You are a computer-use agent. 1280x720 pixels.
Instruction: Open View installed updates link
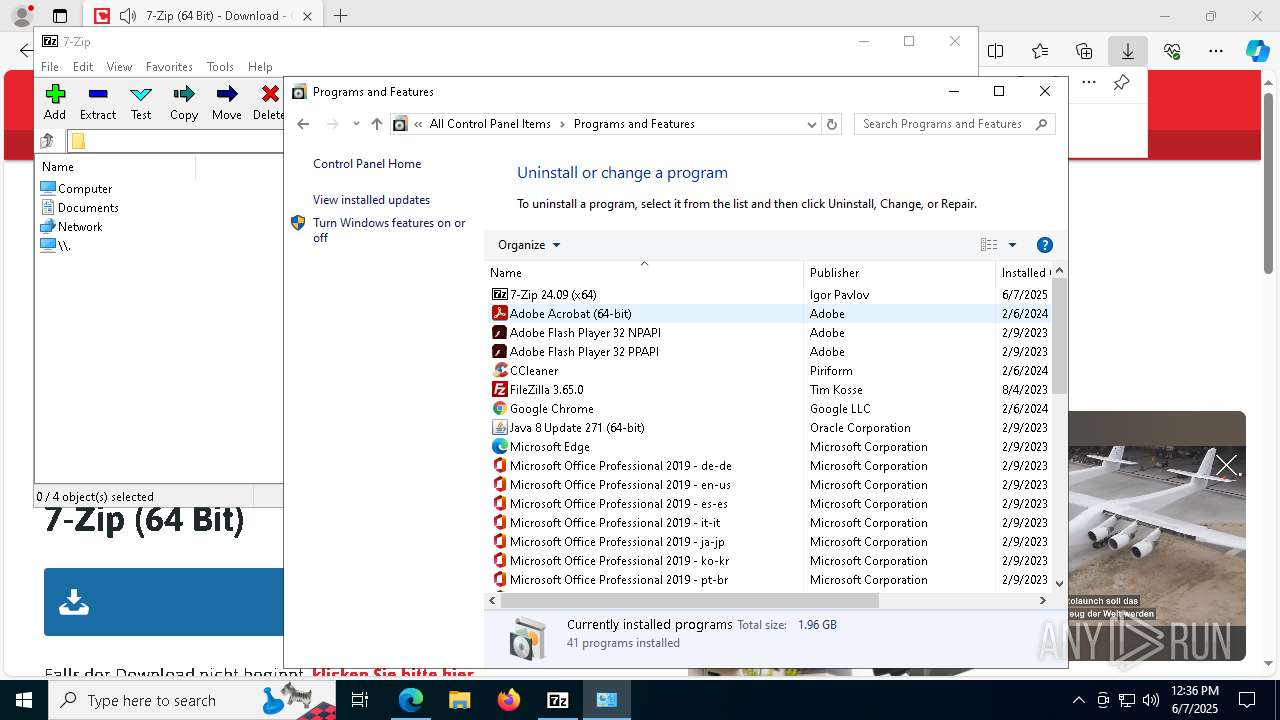click(x=371, y=200)
